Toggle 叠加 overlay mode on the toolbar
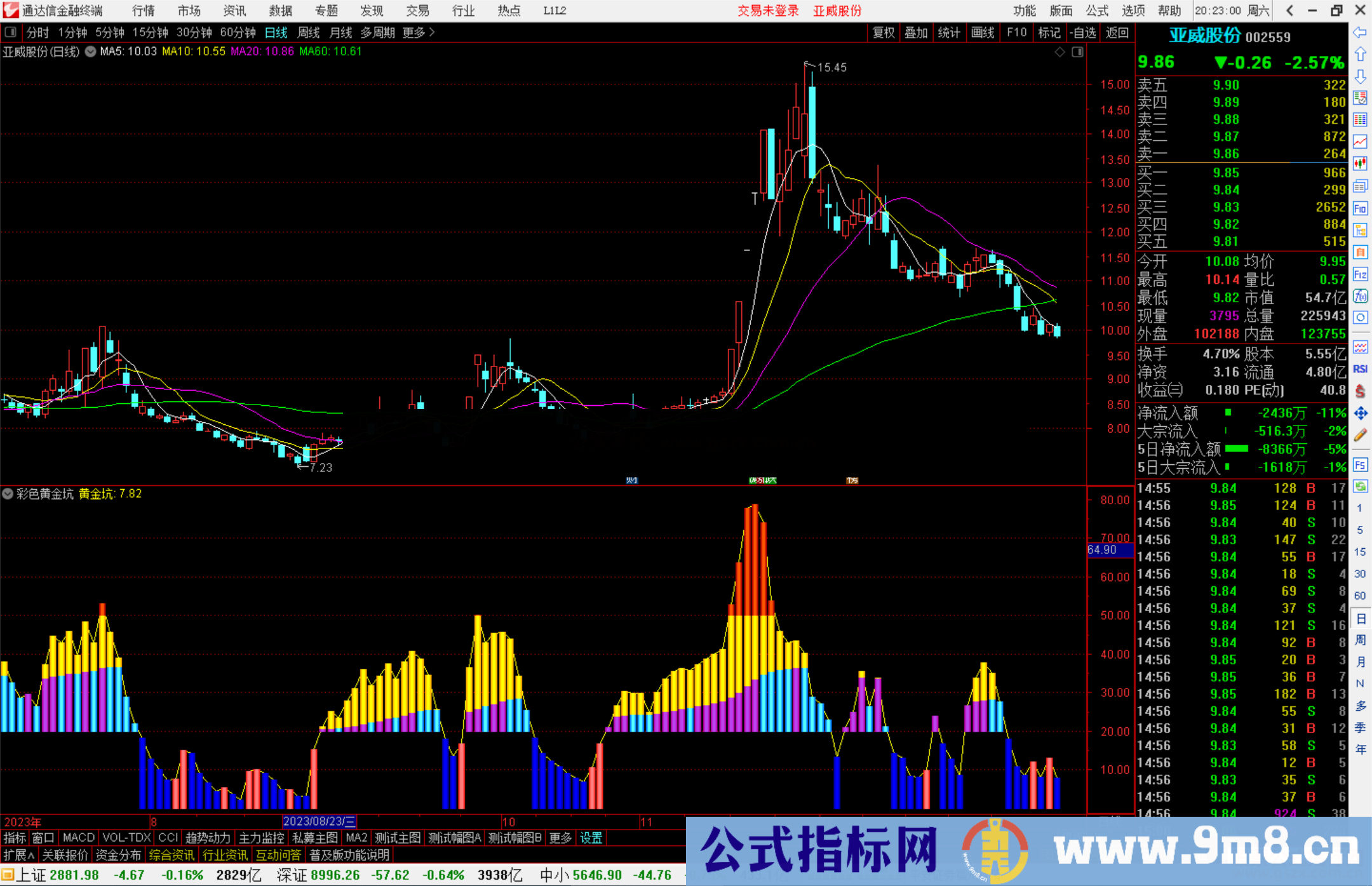This screenshot has width=1372, height=886. pos(917,32)
